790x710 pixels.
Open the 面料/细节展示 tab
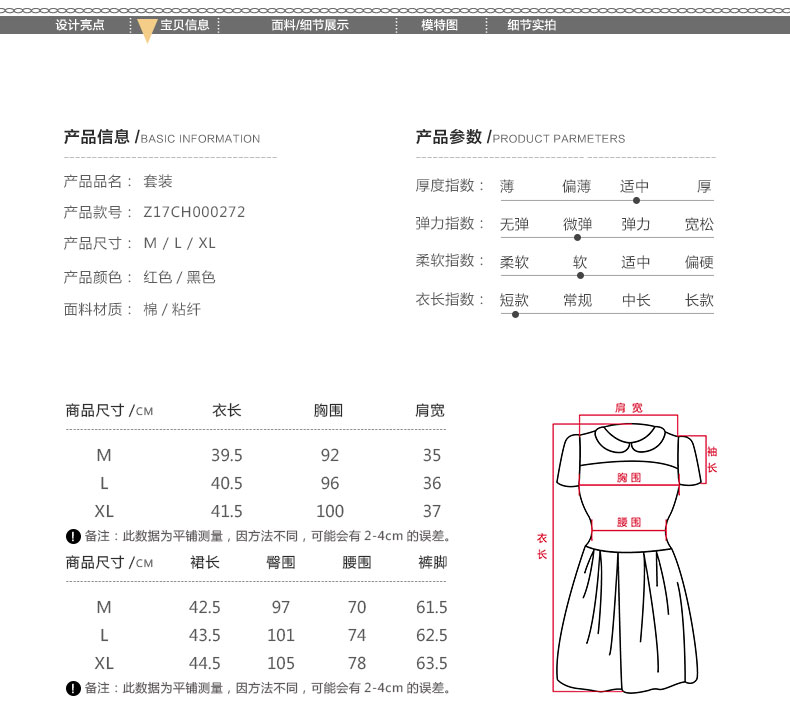coord(310,25)
